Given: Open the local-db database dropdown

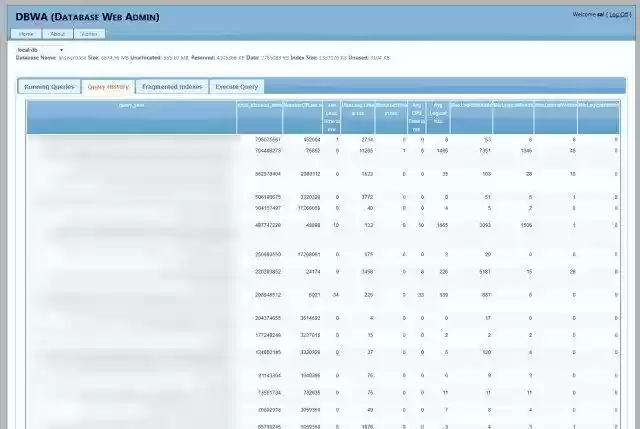Looking at the screenshot, I should point(40,50).
